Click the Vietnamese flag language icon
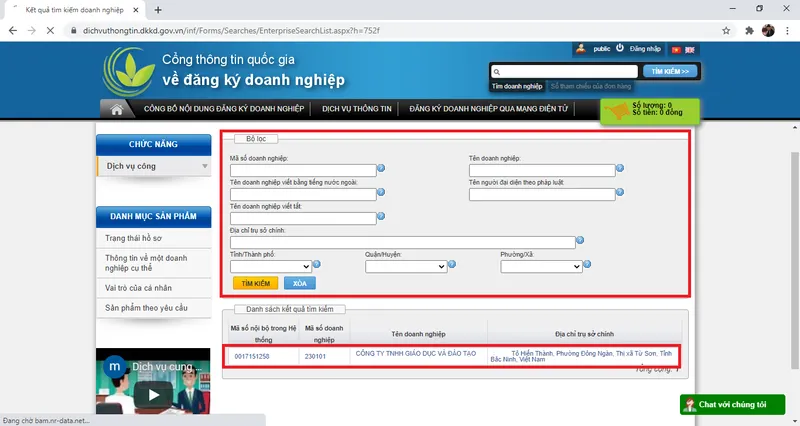The height and width of the screenshot is (426, 800). 675,49
